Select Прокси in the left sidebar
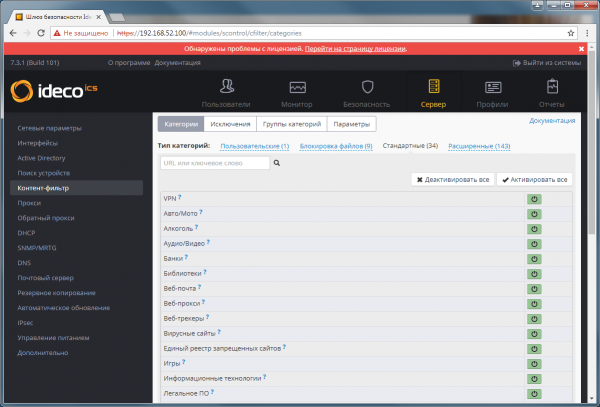Viewport: 600px width, 407px height. [29, 202]
